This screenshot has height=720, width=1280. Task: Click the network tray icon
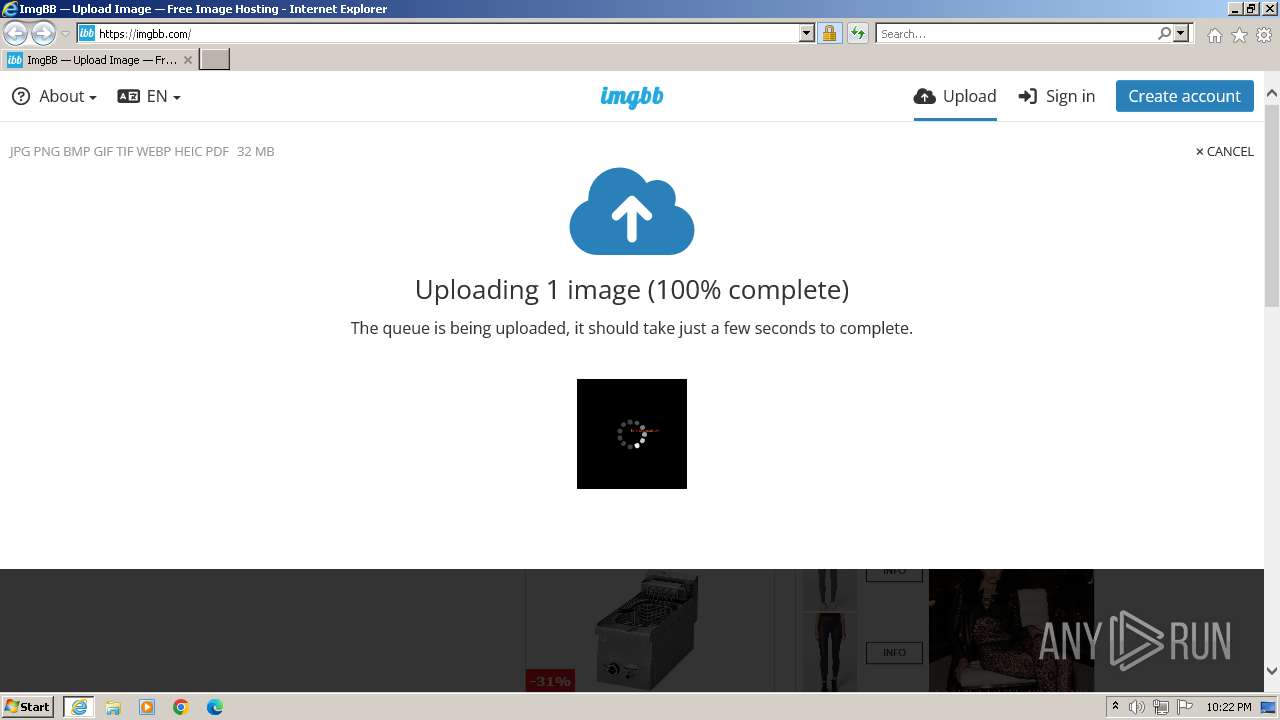click(x=1161, y=707)
